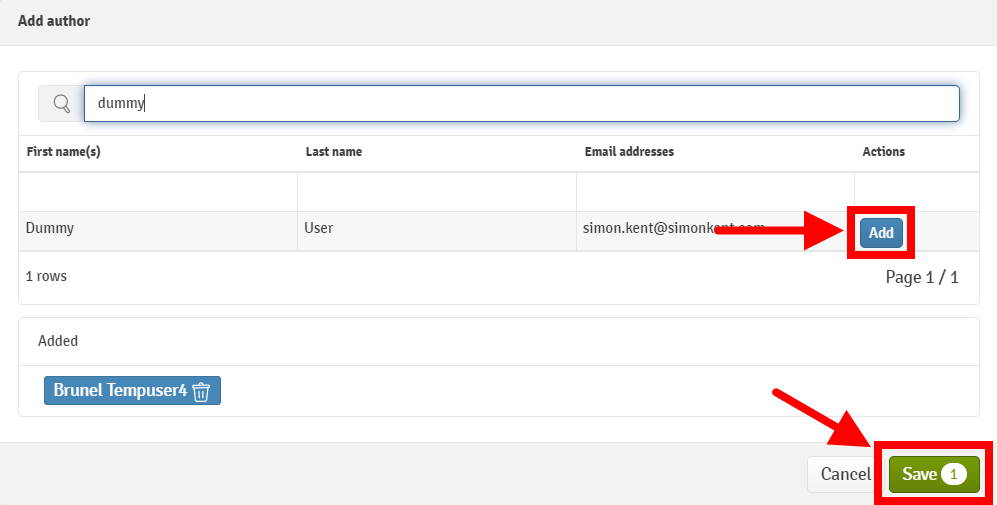Screen dimensions: 997x505
Task: Click the "1 rows" count label
Action: click(x=46, y=275)
